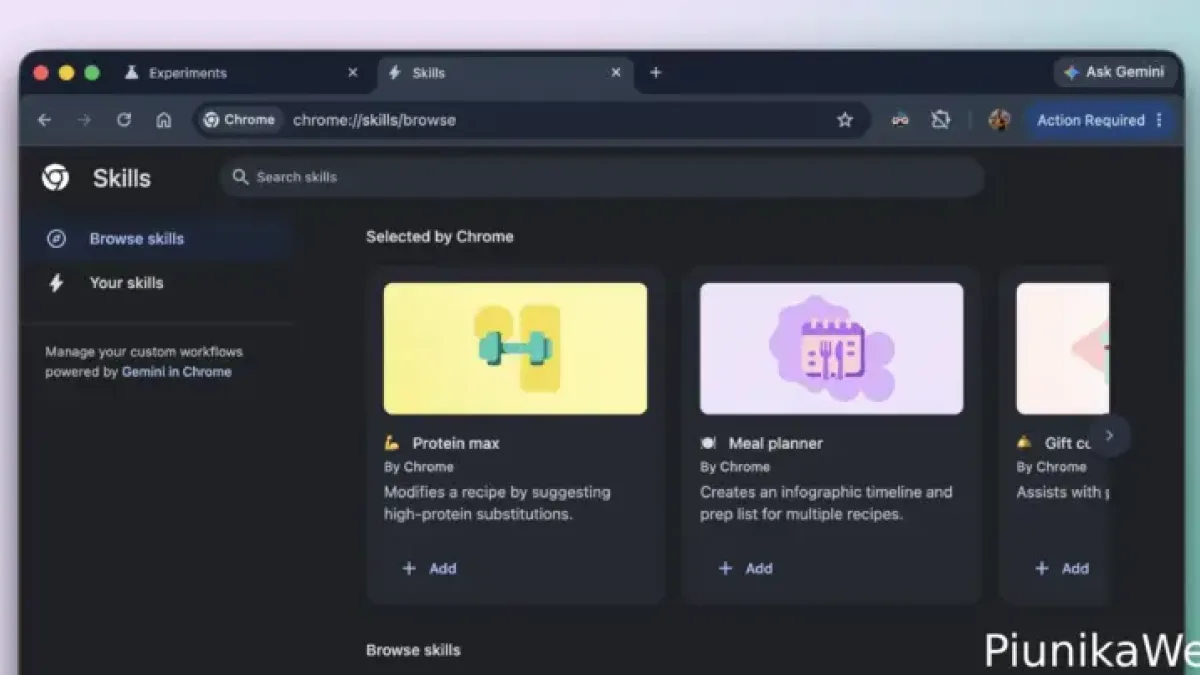The width and height of the screenshot is (1200, 675).
Task: Click the browser back arrow
Action: [44, 120]
